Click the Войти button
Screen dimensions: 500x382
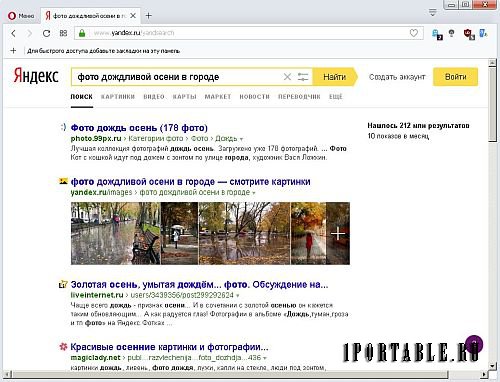[455, 77]
